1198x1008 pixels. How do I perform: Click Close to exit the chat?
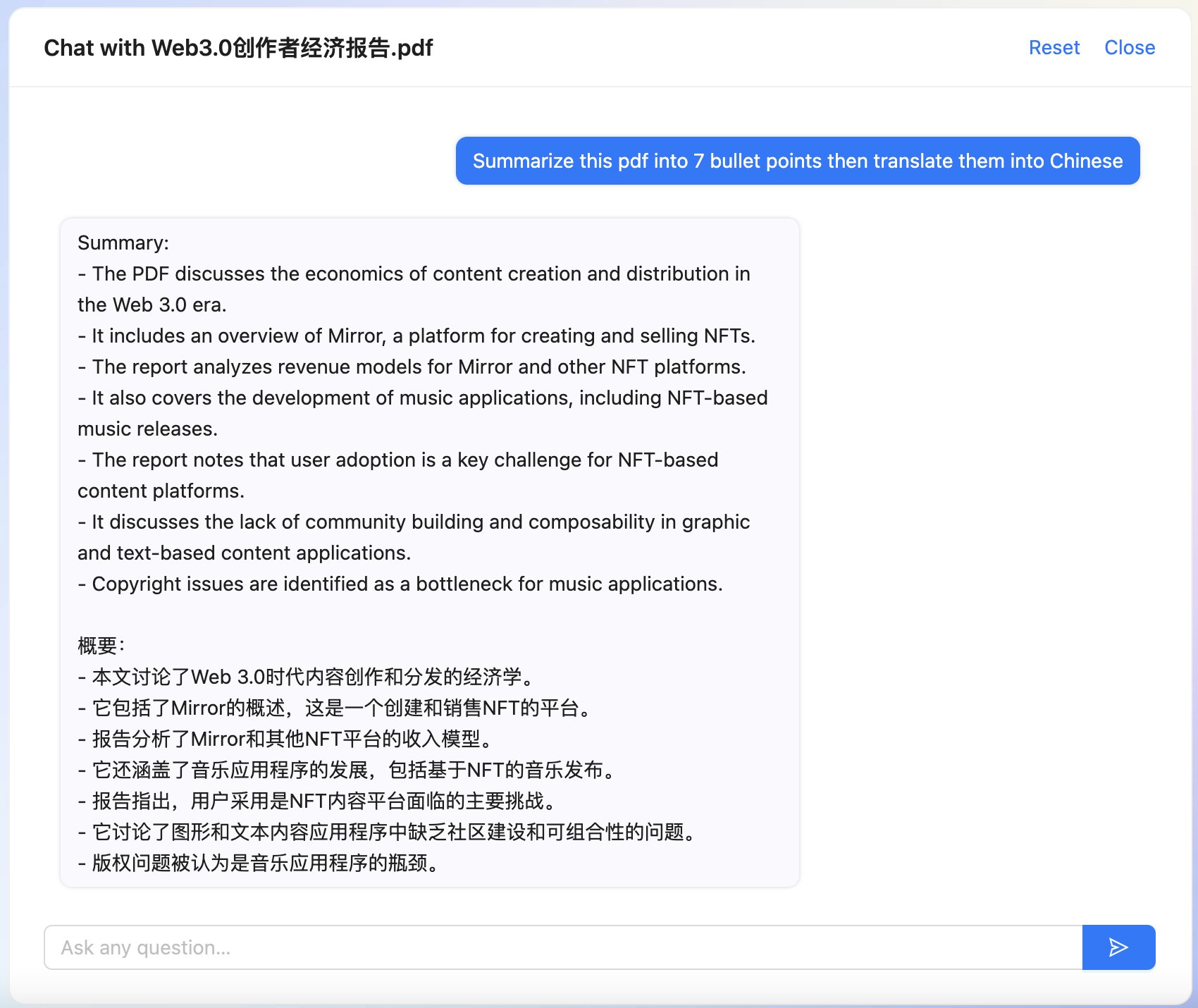(x=1130, y=47)
